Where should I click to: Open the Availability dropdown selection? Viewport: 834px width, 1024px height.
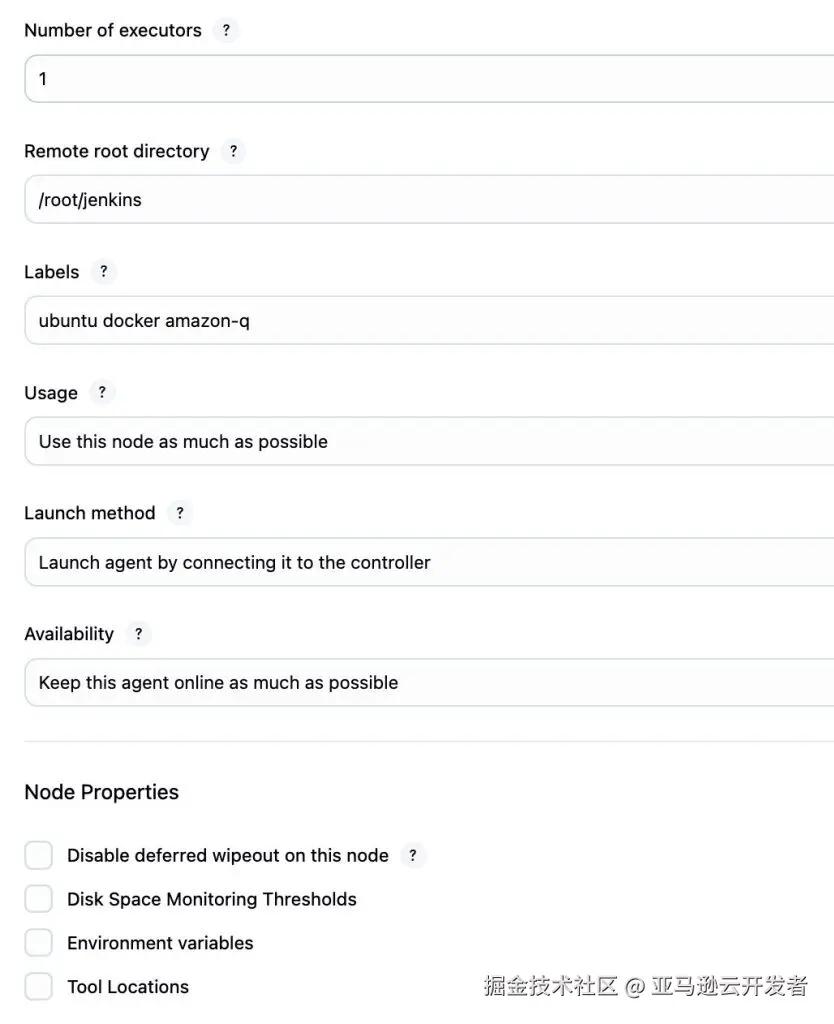tap(430, 683)
